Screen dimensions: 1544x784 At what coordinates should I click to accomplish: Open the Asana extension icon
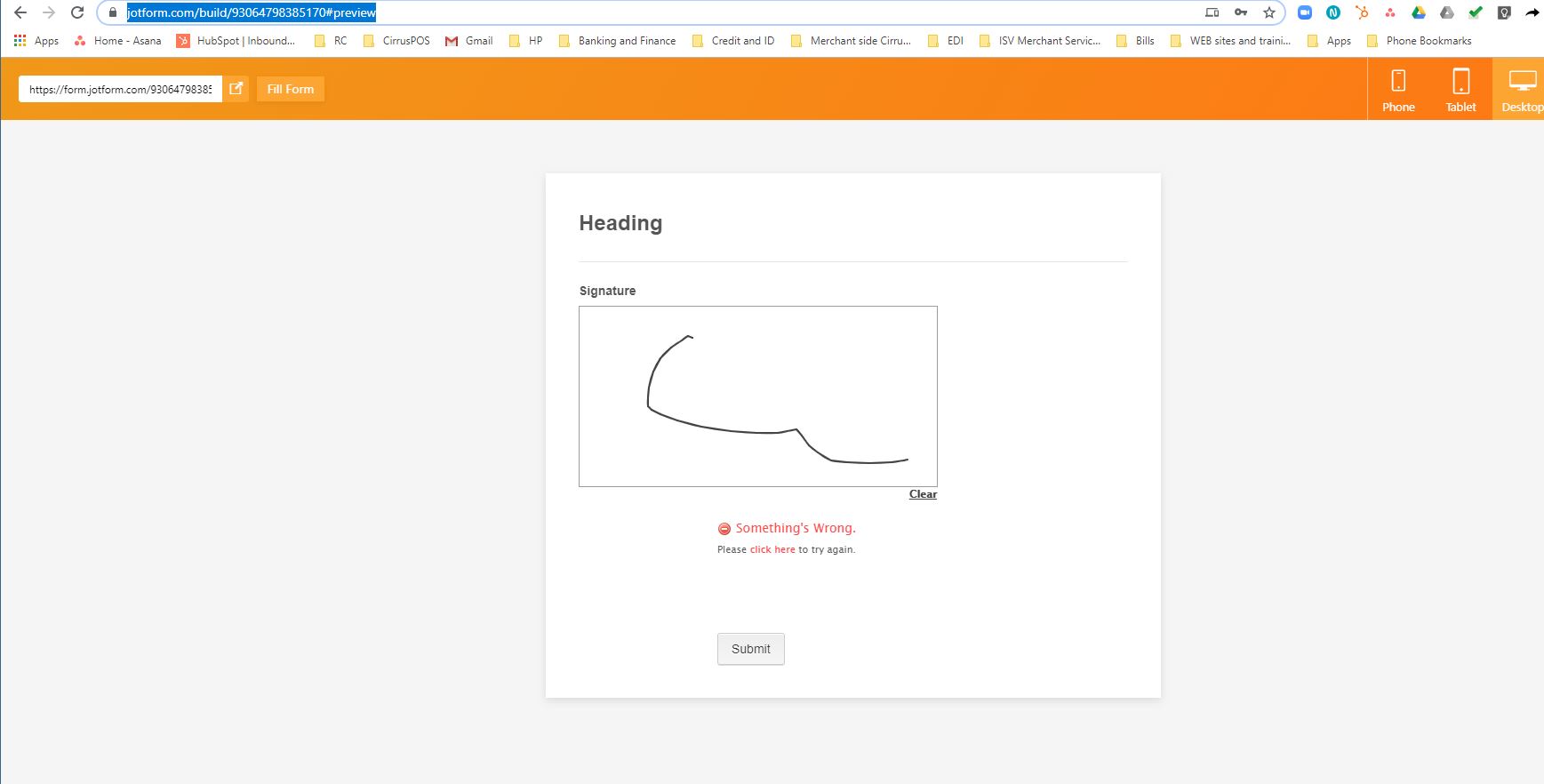1390,12
